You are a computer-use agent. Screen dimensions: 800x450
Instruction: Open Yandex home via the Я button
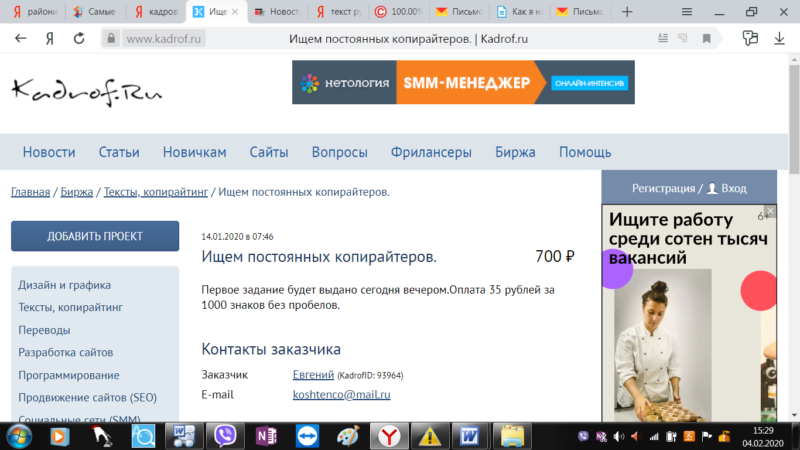coord(49,38)
